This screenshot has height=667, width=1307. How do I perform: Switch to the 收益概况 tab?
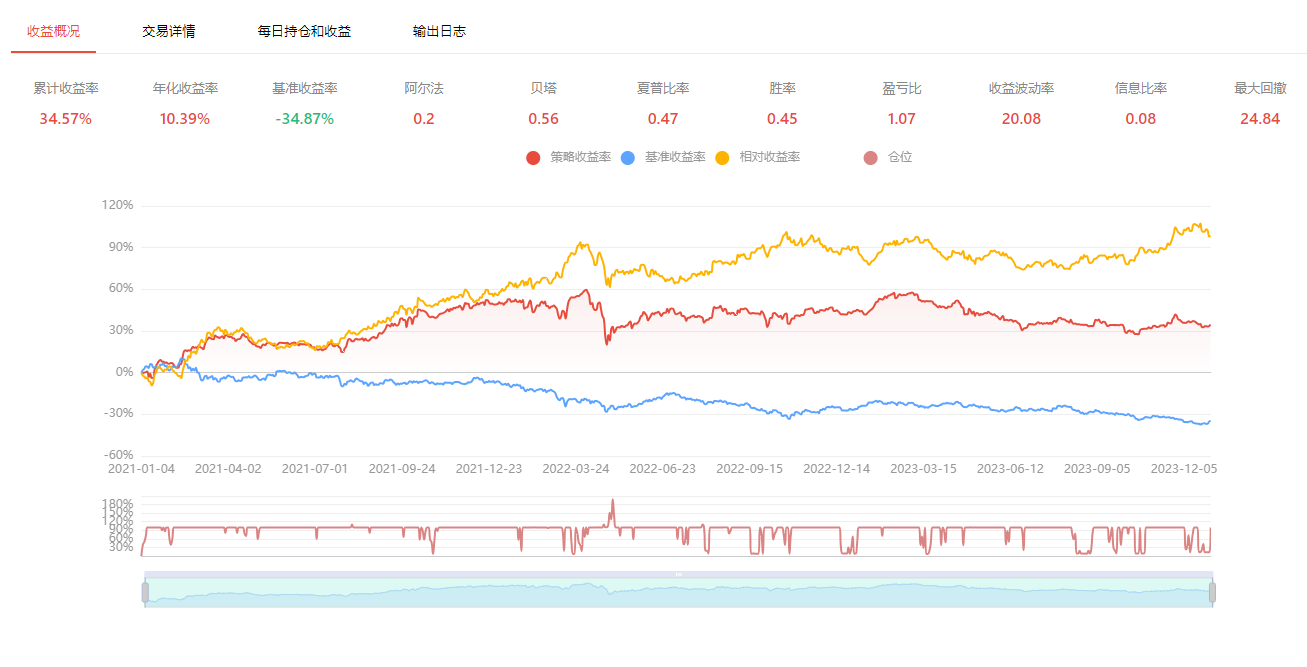53,31
